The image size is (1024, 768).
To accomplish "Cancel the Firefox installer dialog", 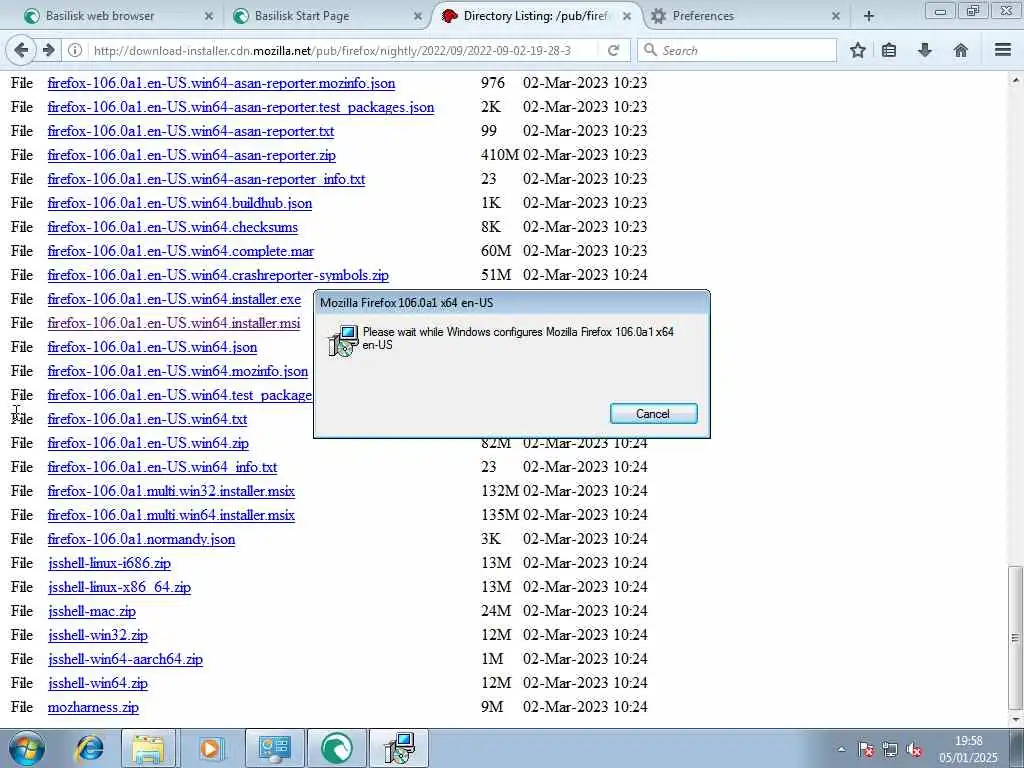I will pos(653,413).
